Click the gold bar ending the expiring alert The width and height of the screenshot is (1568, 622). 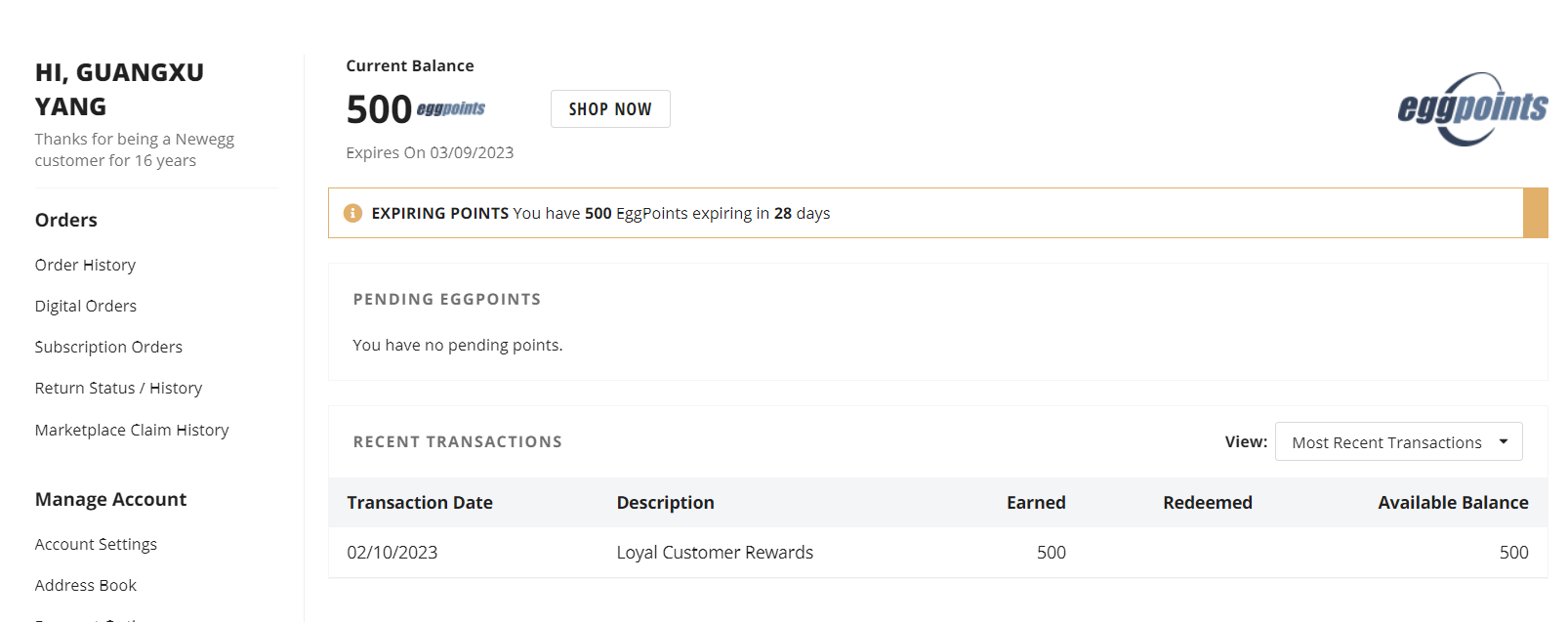tap(1535, 213)
